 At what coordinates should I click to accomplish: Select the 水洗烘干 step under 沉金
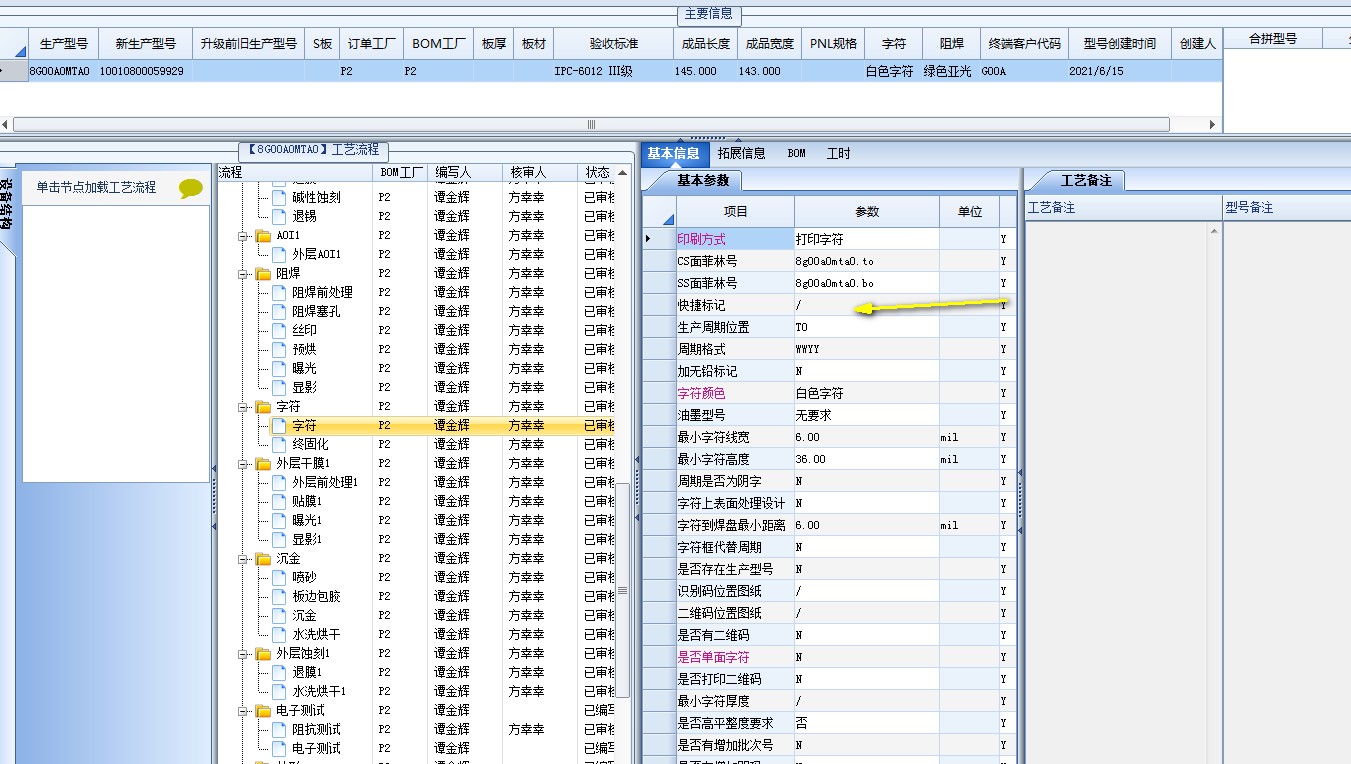point(316,634)
